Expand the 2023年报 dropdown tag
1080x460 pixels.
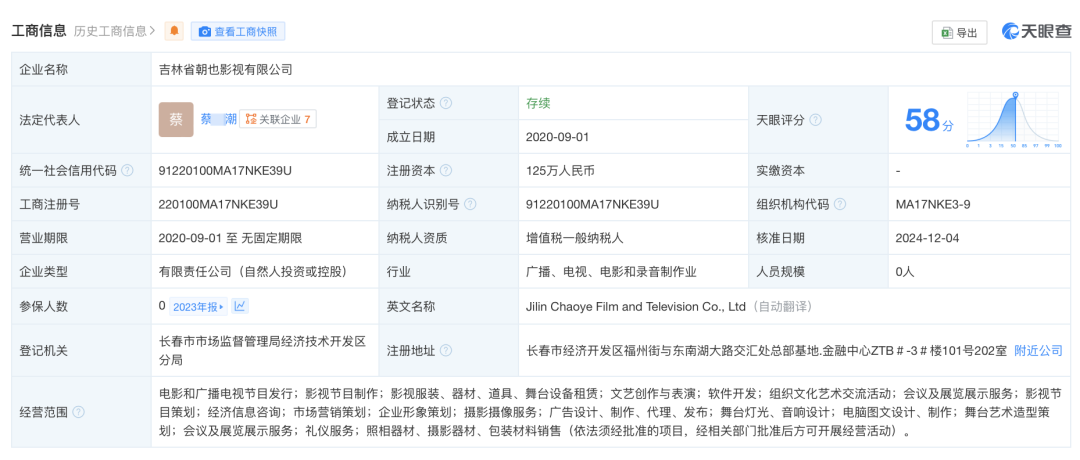tap(198, 307)
